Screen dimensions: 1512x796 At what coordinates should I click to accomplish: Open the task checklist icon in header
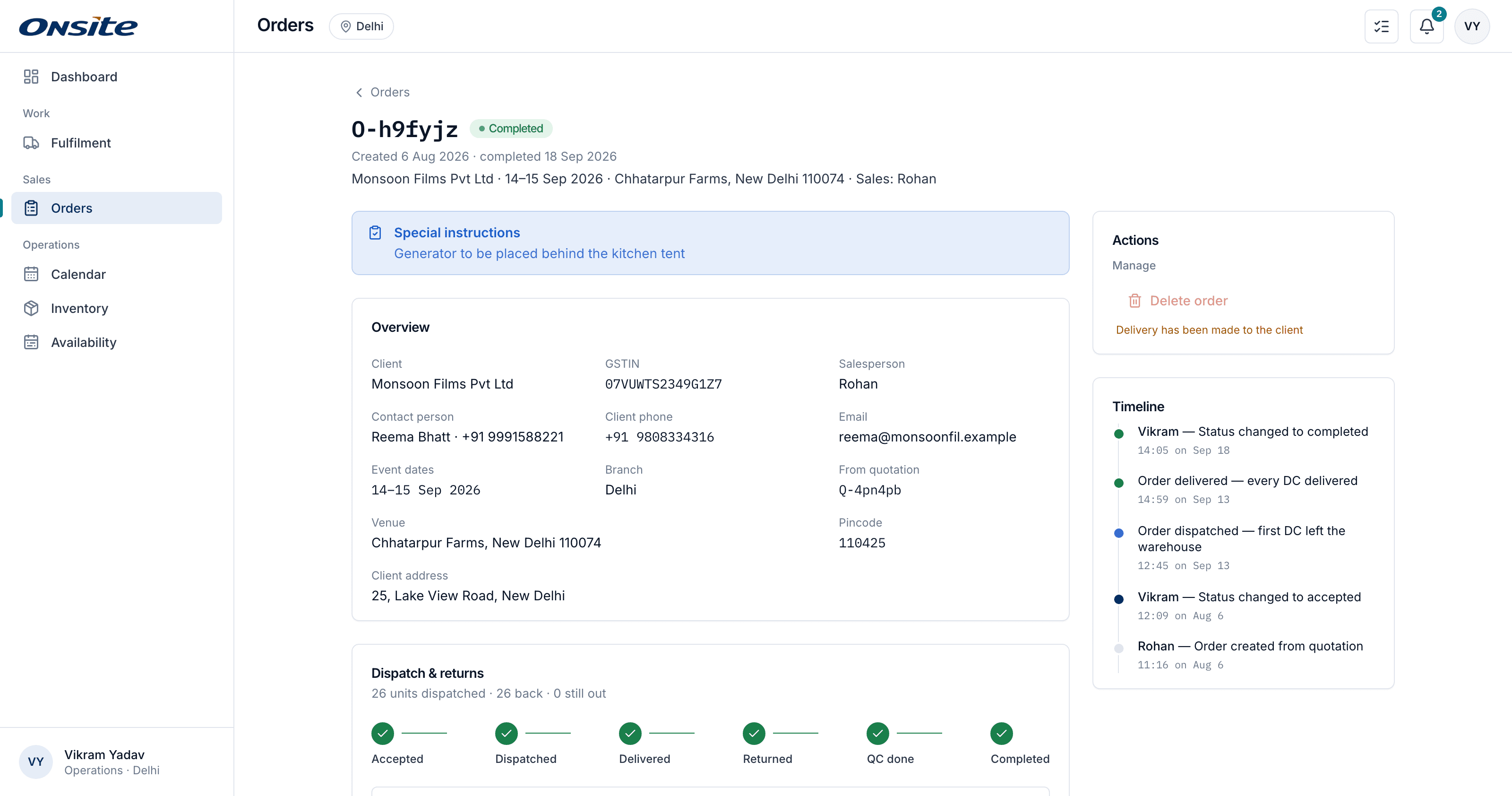pos(1381,26)
